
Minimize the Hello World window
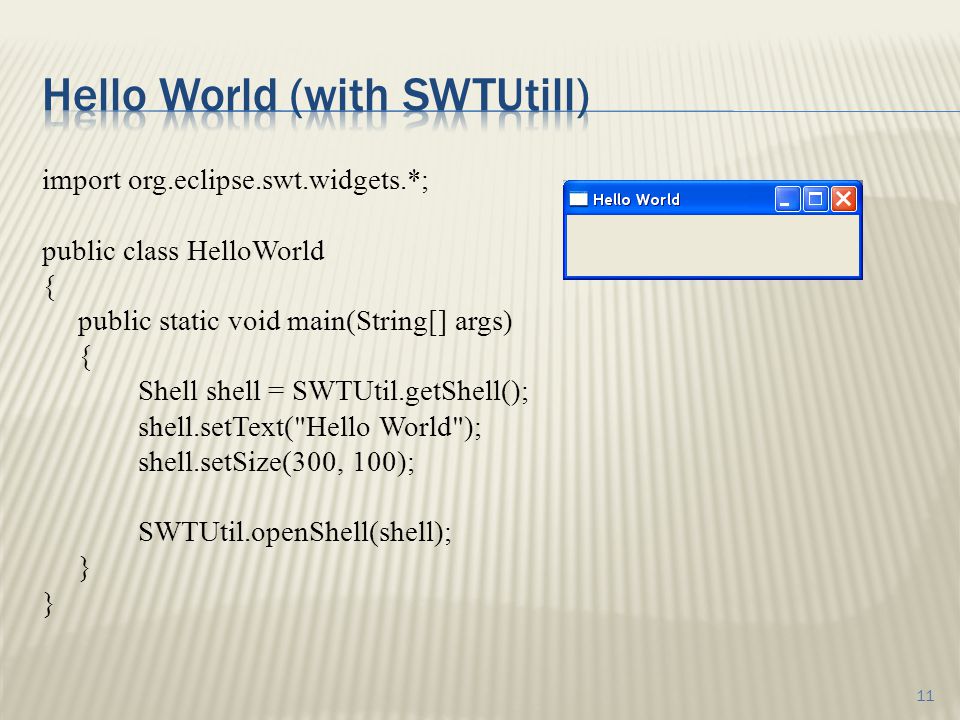point(787,199)
